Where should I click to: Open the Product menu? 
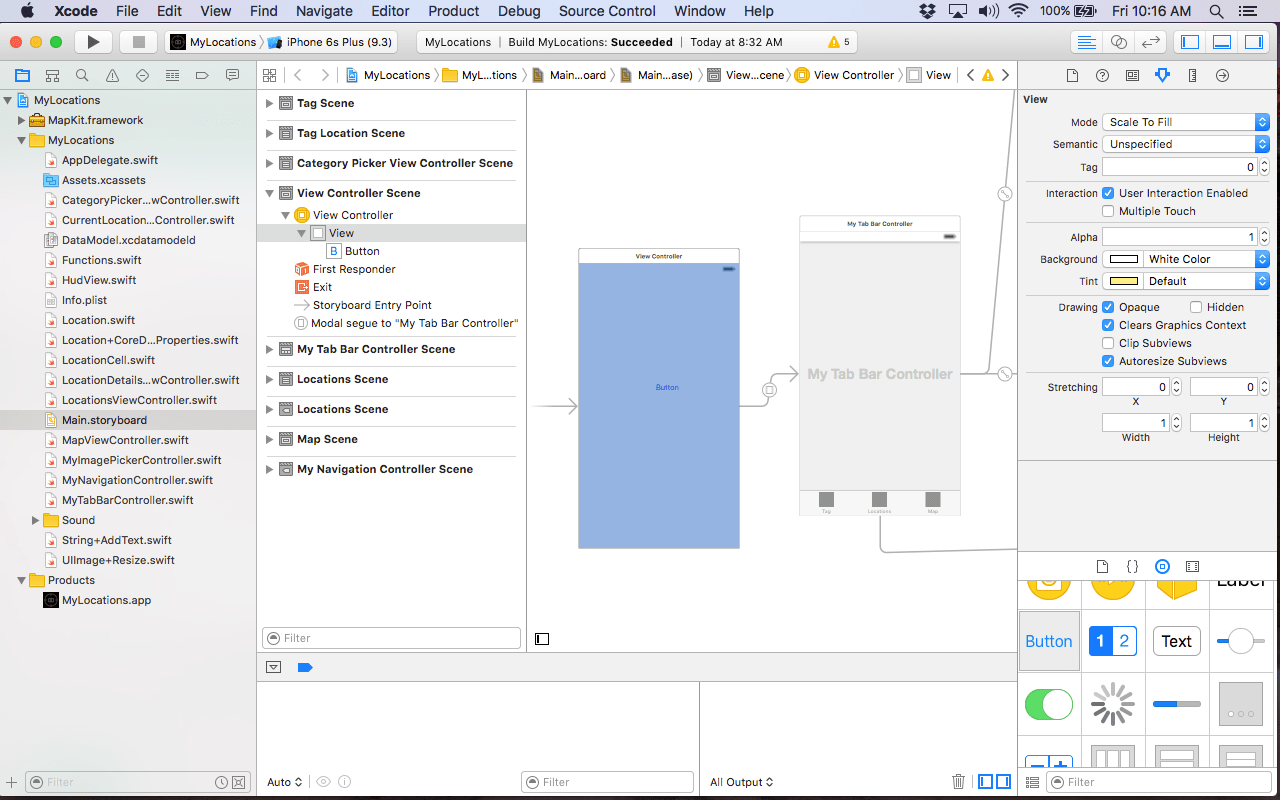tap(454, 11)
